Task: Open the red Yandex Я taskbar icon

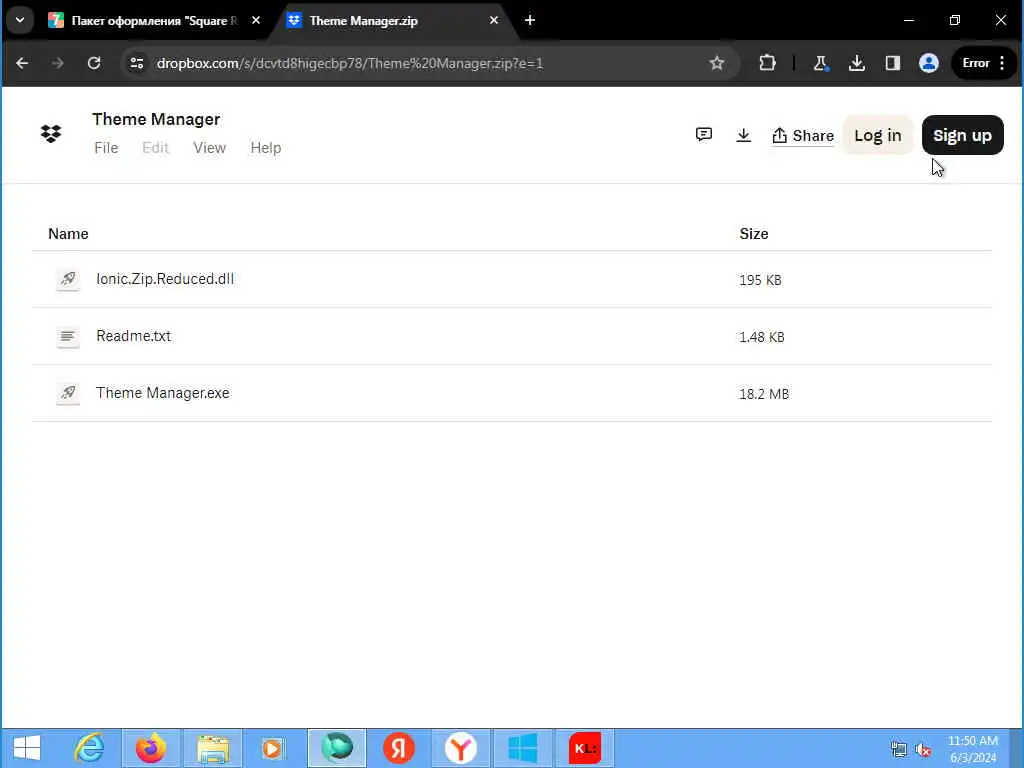Action: point(399,748)
